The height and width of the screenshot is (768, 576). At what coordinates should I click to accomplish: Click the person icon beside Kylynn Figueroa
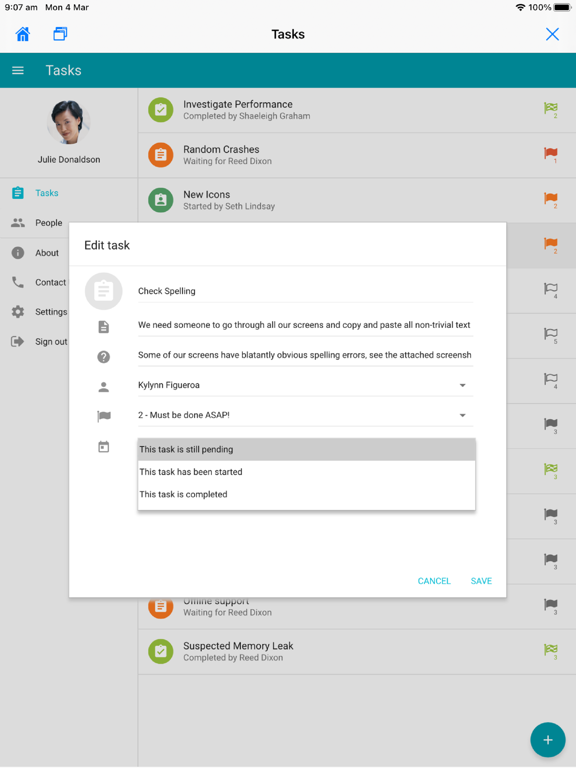[103, 387]
